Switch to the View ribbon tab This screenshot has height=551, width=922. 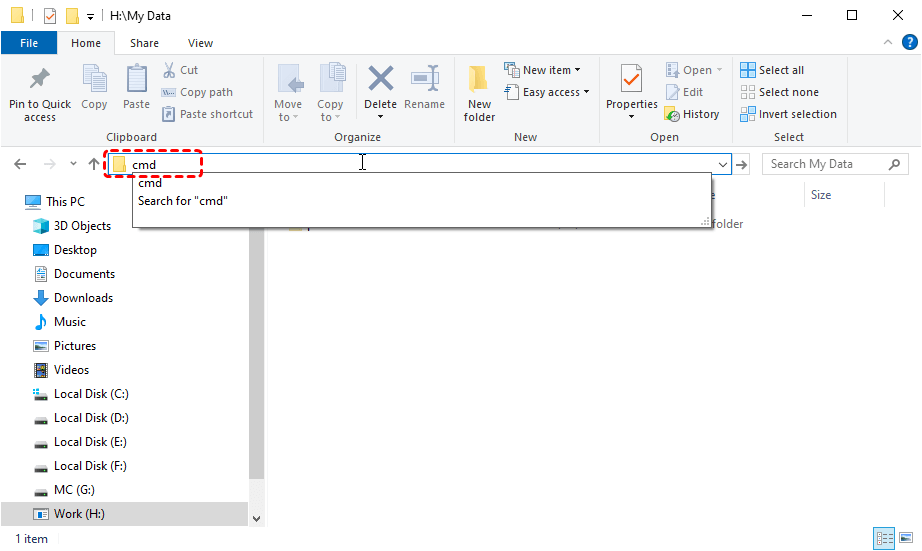[200, 43]
